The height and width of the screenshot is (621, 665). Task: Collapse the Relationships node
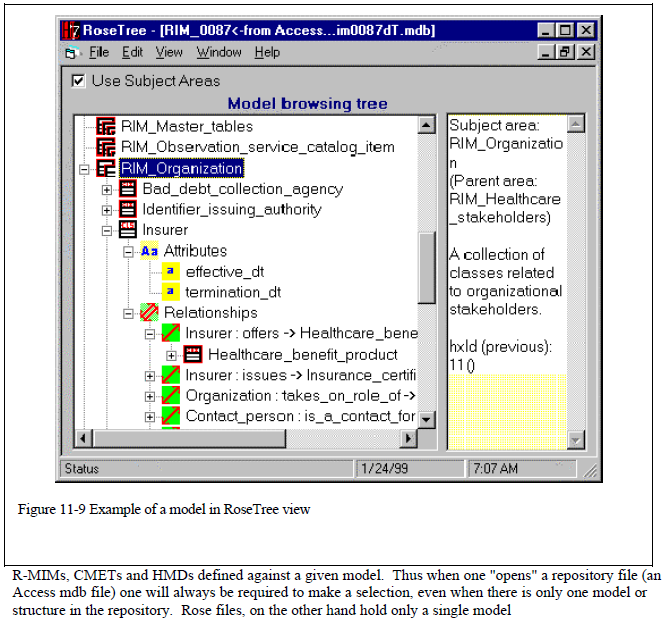128,314
